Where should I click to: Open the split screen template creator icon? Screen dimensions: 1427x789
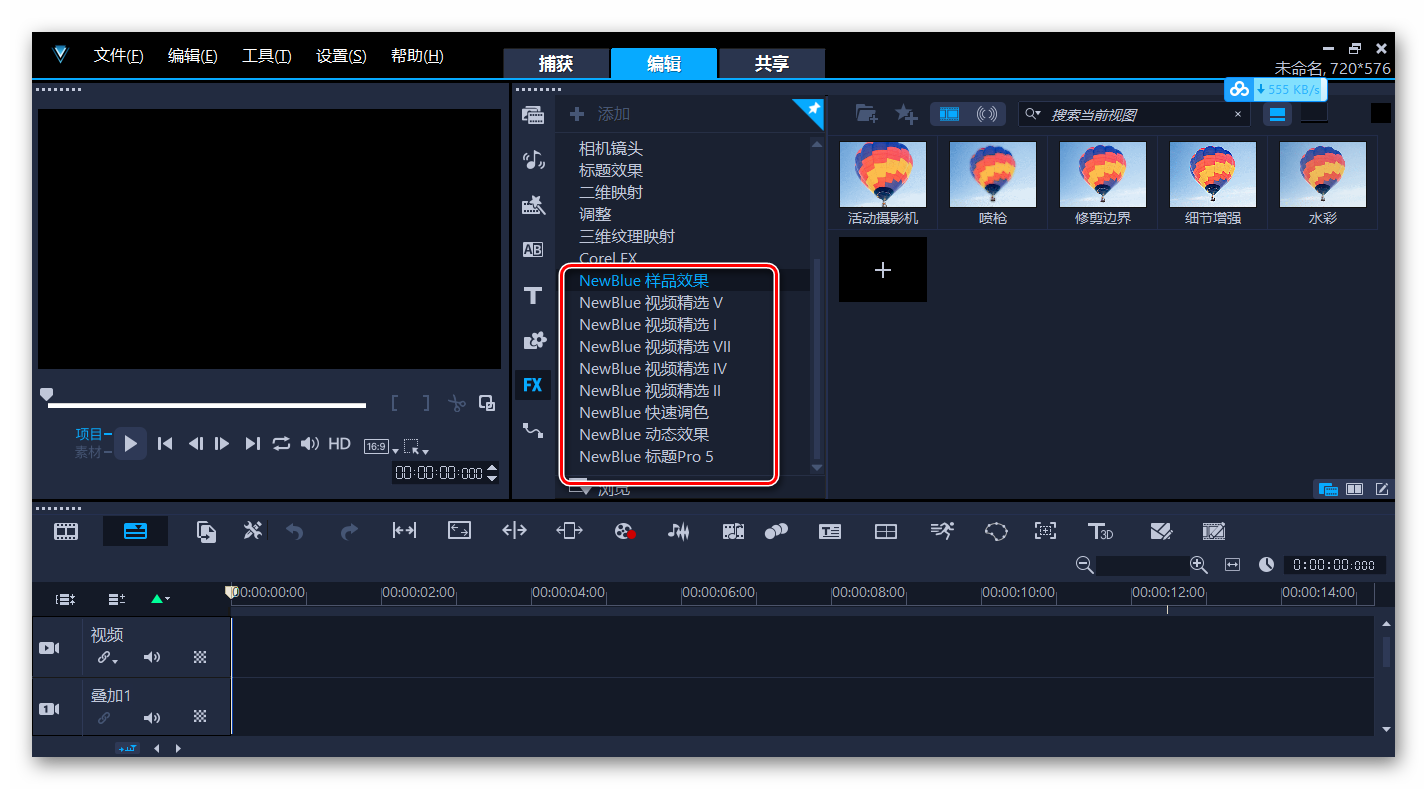click(886, 532)
